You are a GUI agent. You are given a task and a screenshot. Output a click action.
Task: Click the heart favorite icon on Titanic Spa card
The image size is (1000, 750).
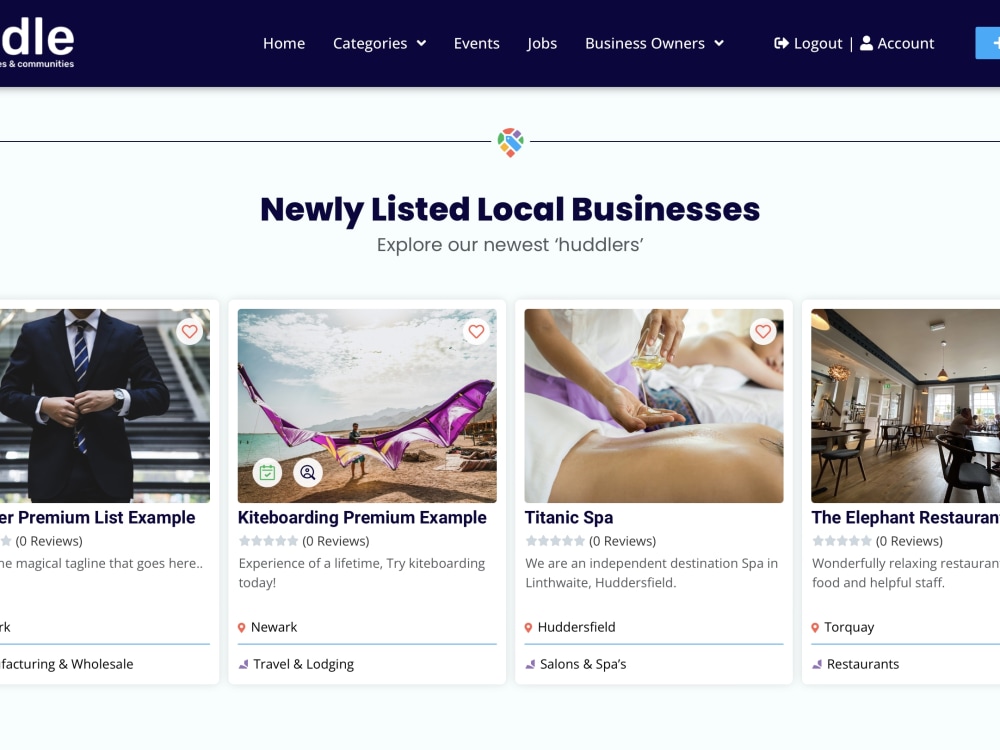pos(763,331)
